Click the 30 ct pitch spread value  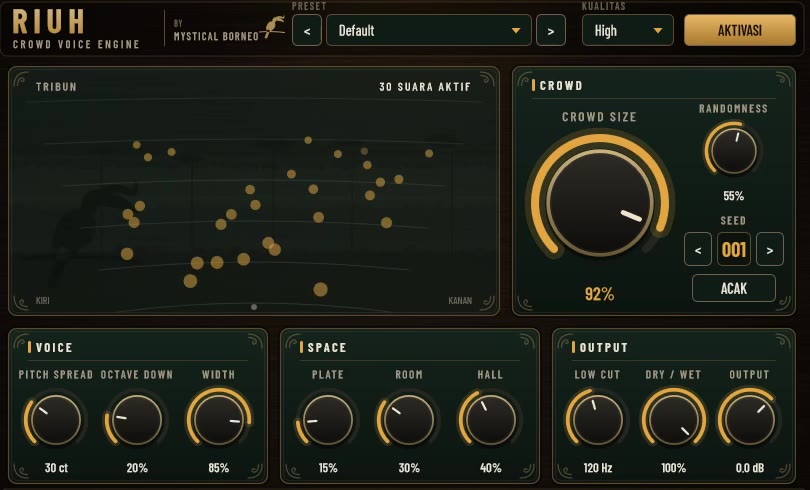coord(56,468)
